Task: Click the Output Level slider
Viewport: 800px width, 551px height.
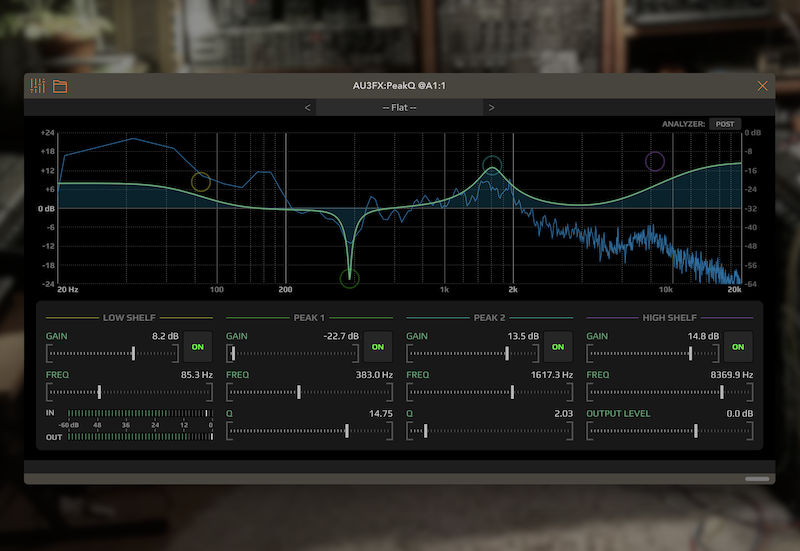Action: tap(669, 431)
